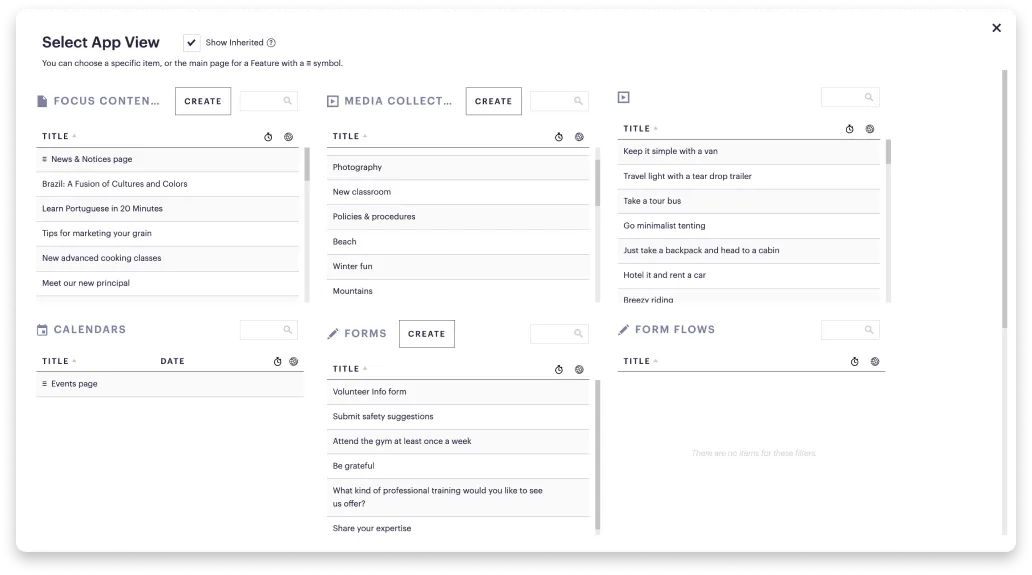The width and height of the screenshot is (1032, 575).
Task: Select Volunteer Info form
Action: [x=458, y=392]
